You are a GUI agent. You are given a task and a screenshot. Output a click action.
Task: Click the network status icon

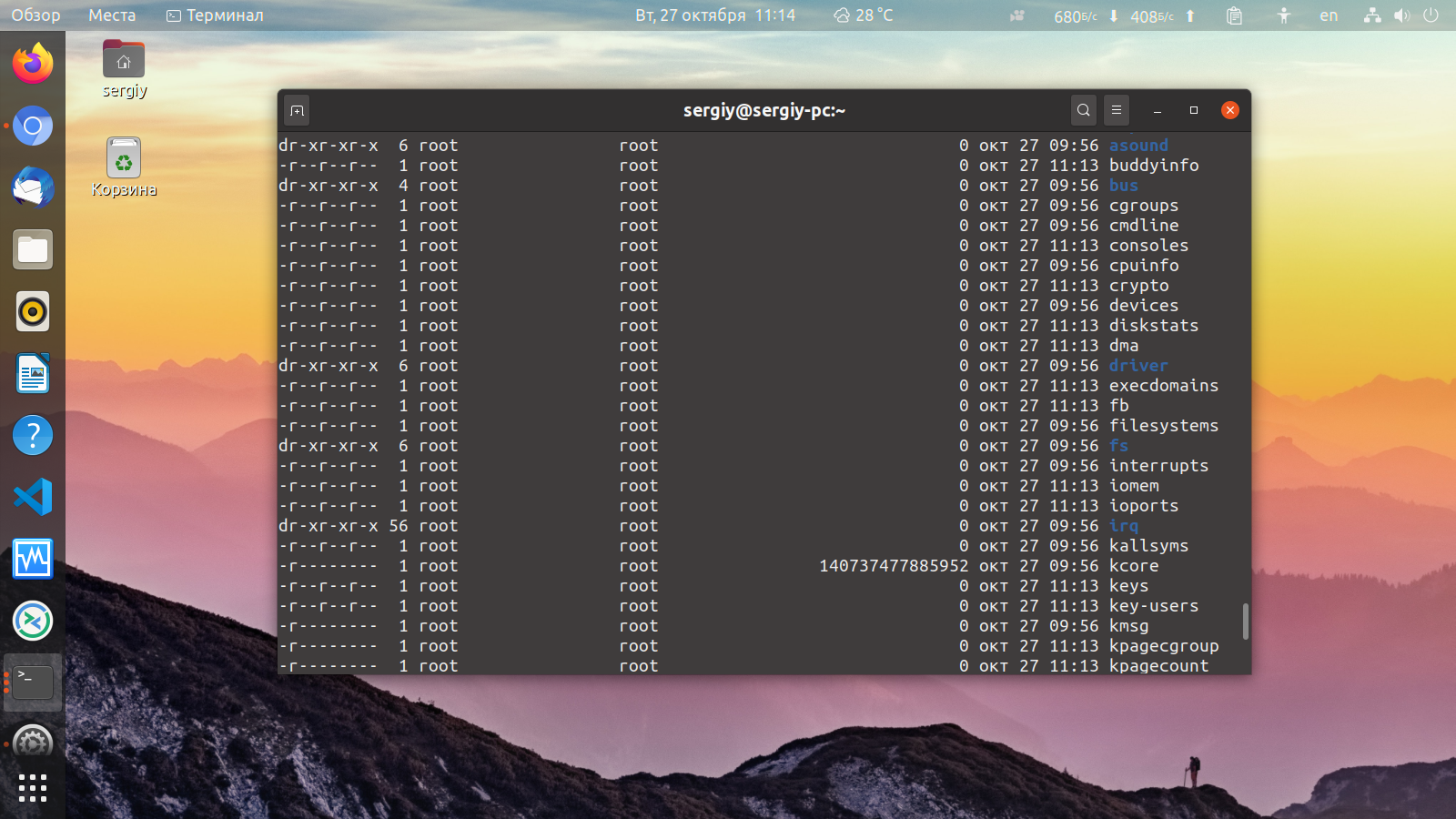point(1372,15)
